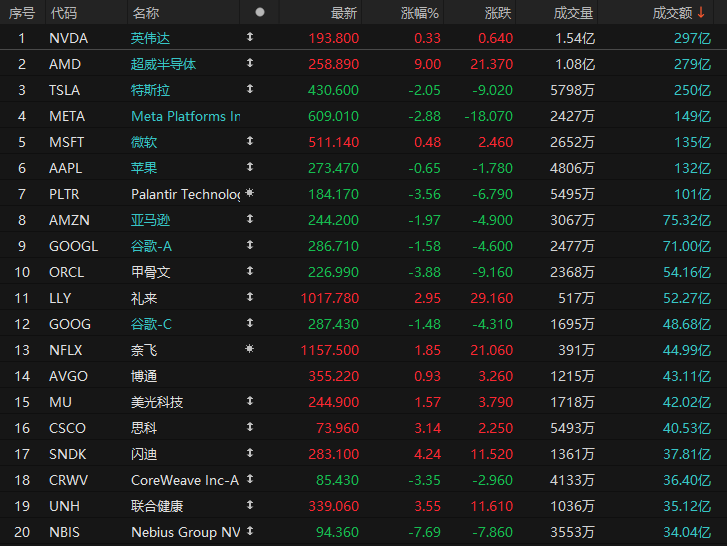
Task: Click the up-down arrow icon beside 超威半导体
Action: [x=250, y=63]
